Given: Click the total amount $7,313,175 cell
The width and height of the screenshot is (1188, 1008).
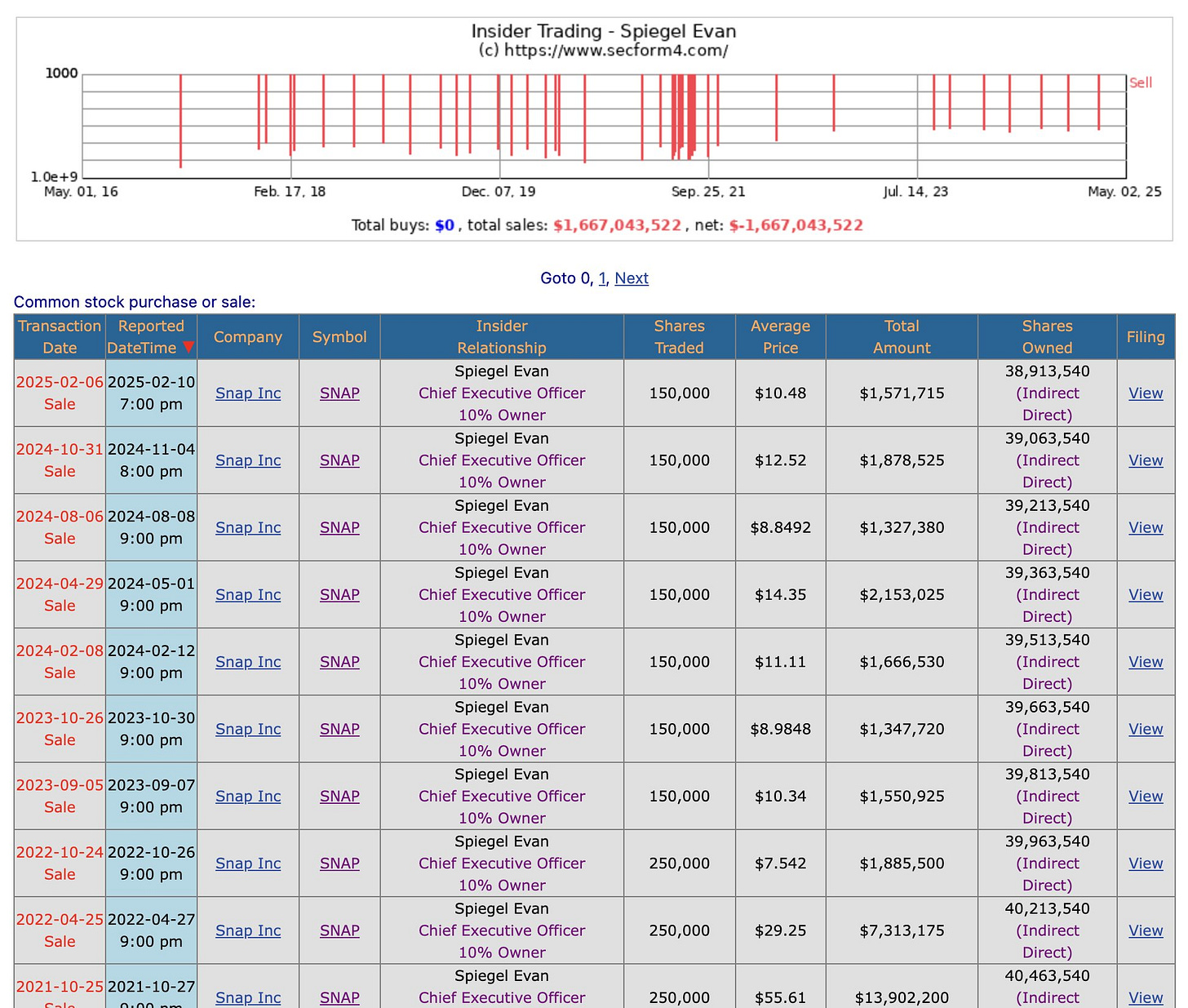Looking at the screenshot, I should click(x=902, y=930).
